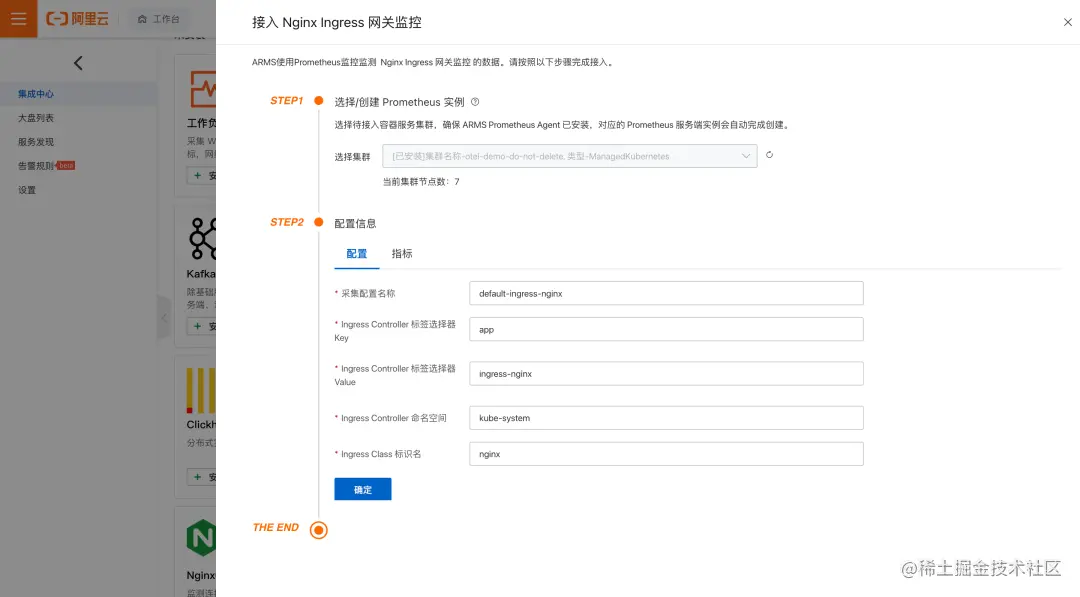Viewport: 1080px width, 597px height.
Task: Open 设置 in the sidebar
Action: (x=27, y=190)
